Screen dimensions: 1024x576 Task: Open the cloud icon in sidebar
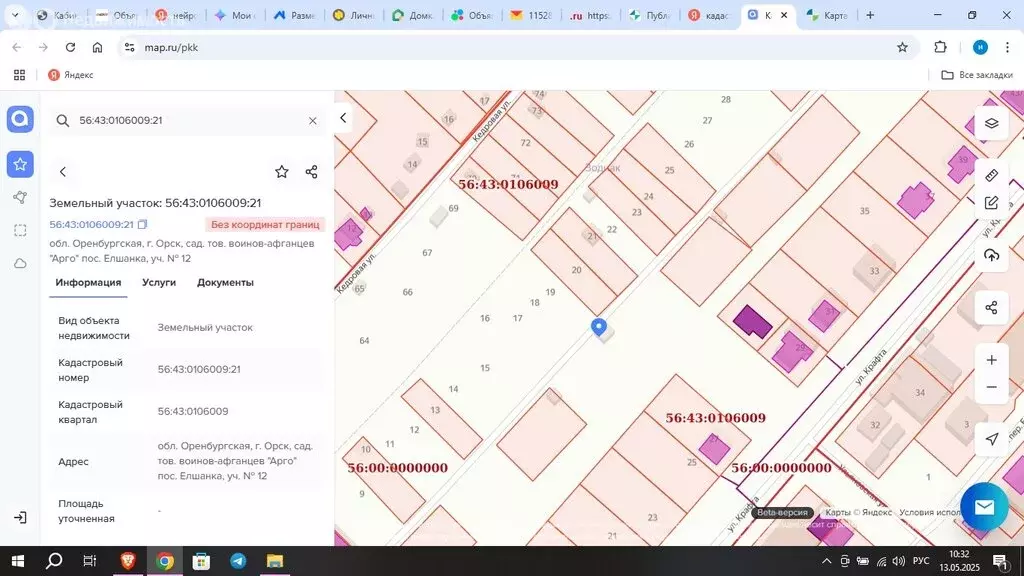point(20,264)
